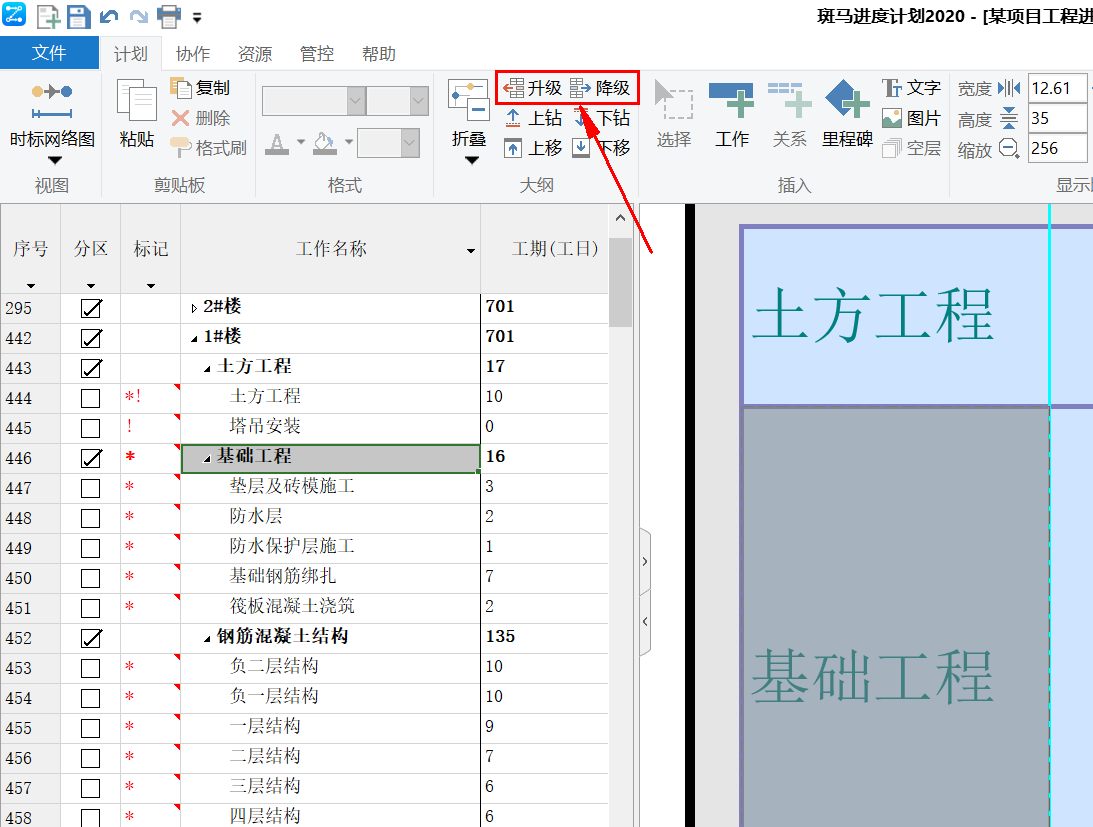
Task: Add a 关系 relation link
Action: [789, 110]
